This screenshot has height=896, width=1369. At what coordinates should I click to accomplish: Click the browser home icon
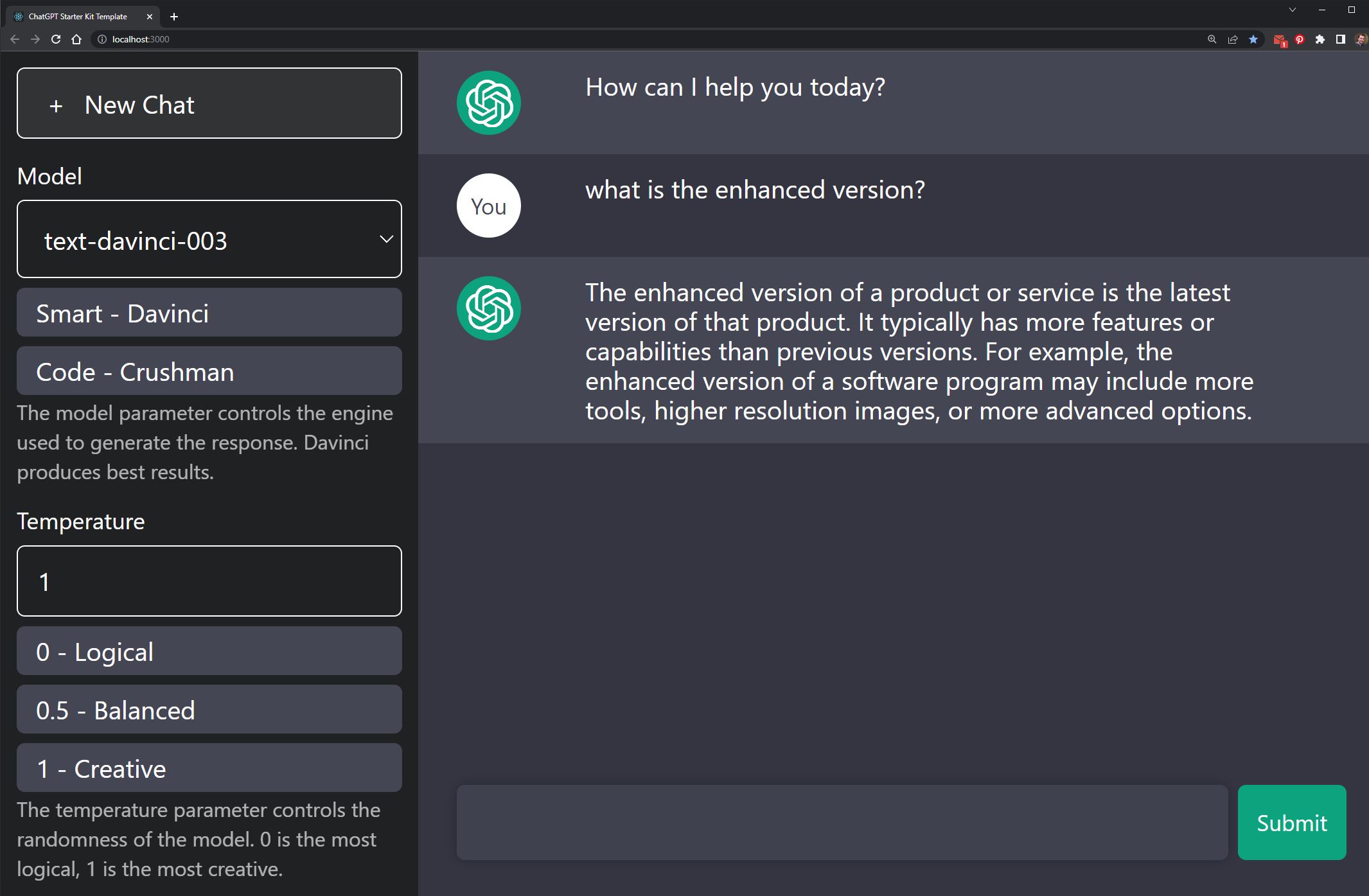[x=76, y=39]
